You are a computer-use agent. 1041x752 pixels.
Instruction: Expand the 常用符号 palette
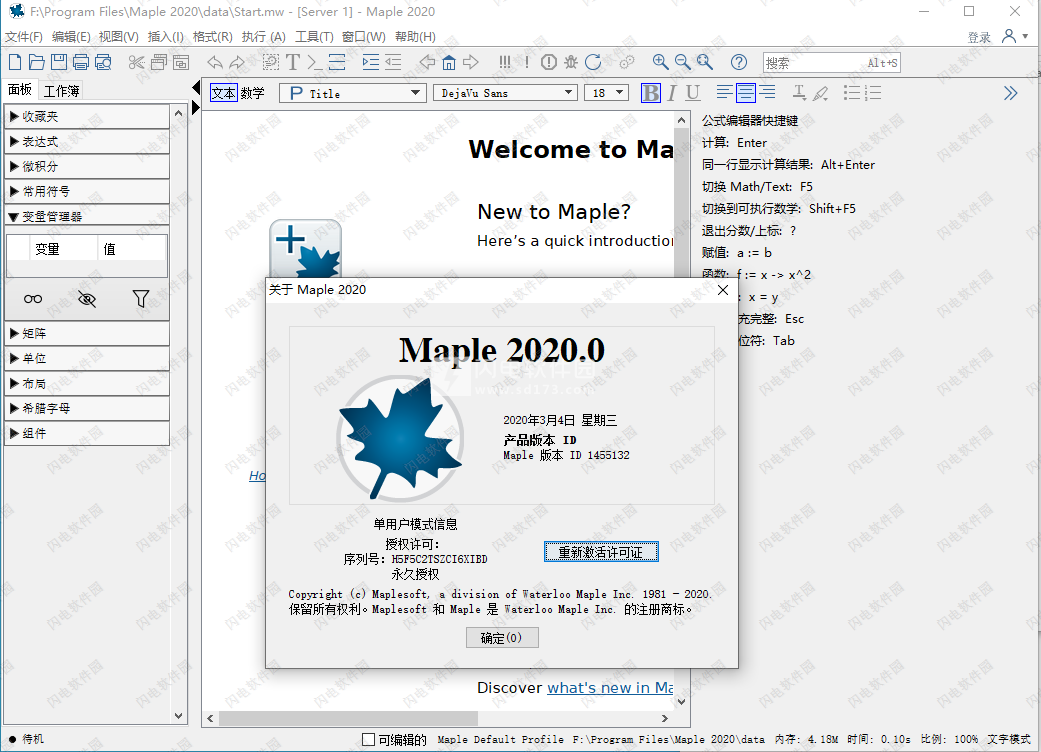[87, 192]
